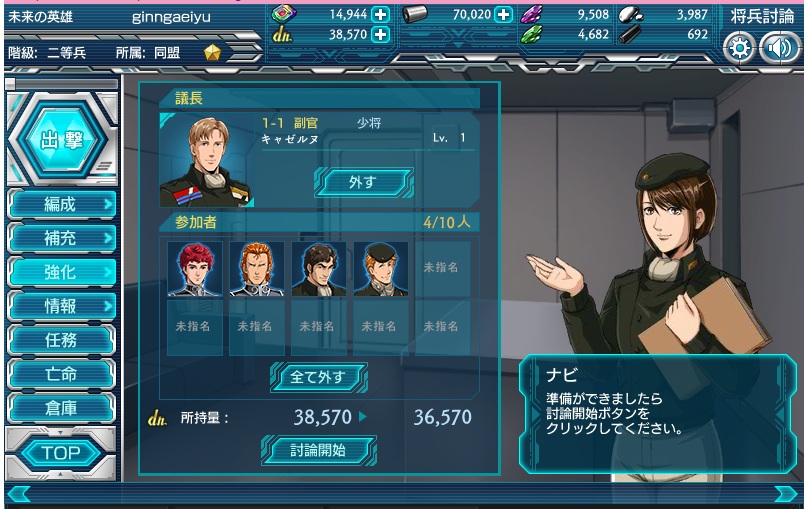Add resource using the plus beside 70,020
This screenshot has height=509, width=807.
click(503, 14)
